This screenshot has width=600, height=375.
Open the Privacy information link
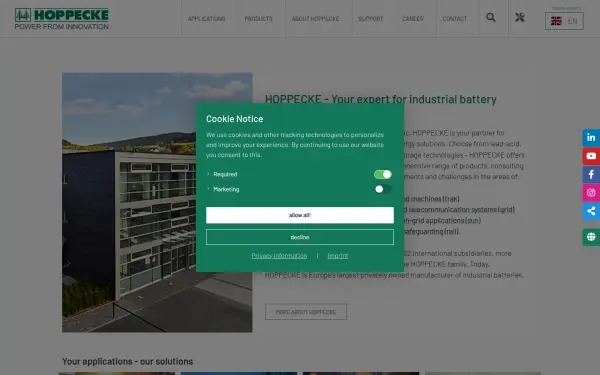(x=279, y=256)
